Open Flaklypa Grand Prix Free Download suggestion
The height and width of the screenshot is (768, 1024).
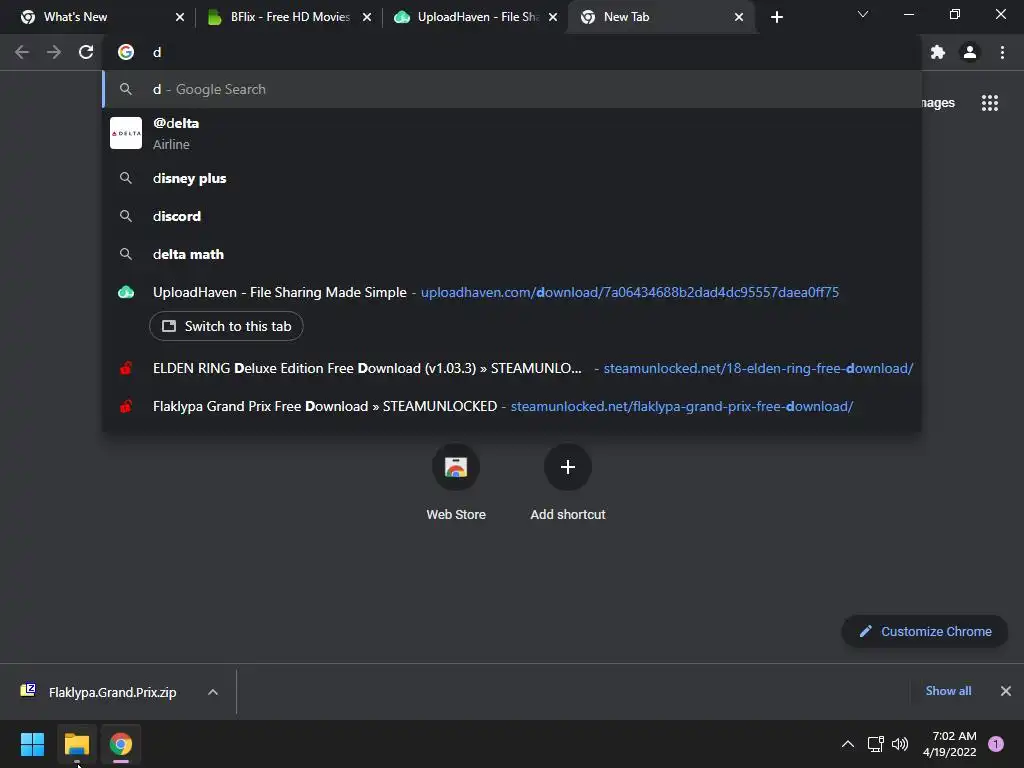point(512,406)
